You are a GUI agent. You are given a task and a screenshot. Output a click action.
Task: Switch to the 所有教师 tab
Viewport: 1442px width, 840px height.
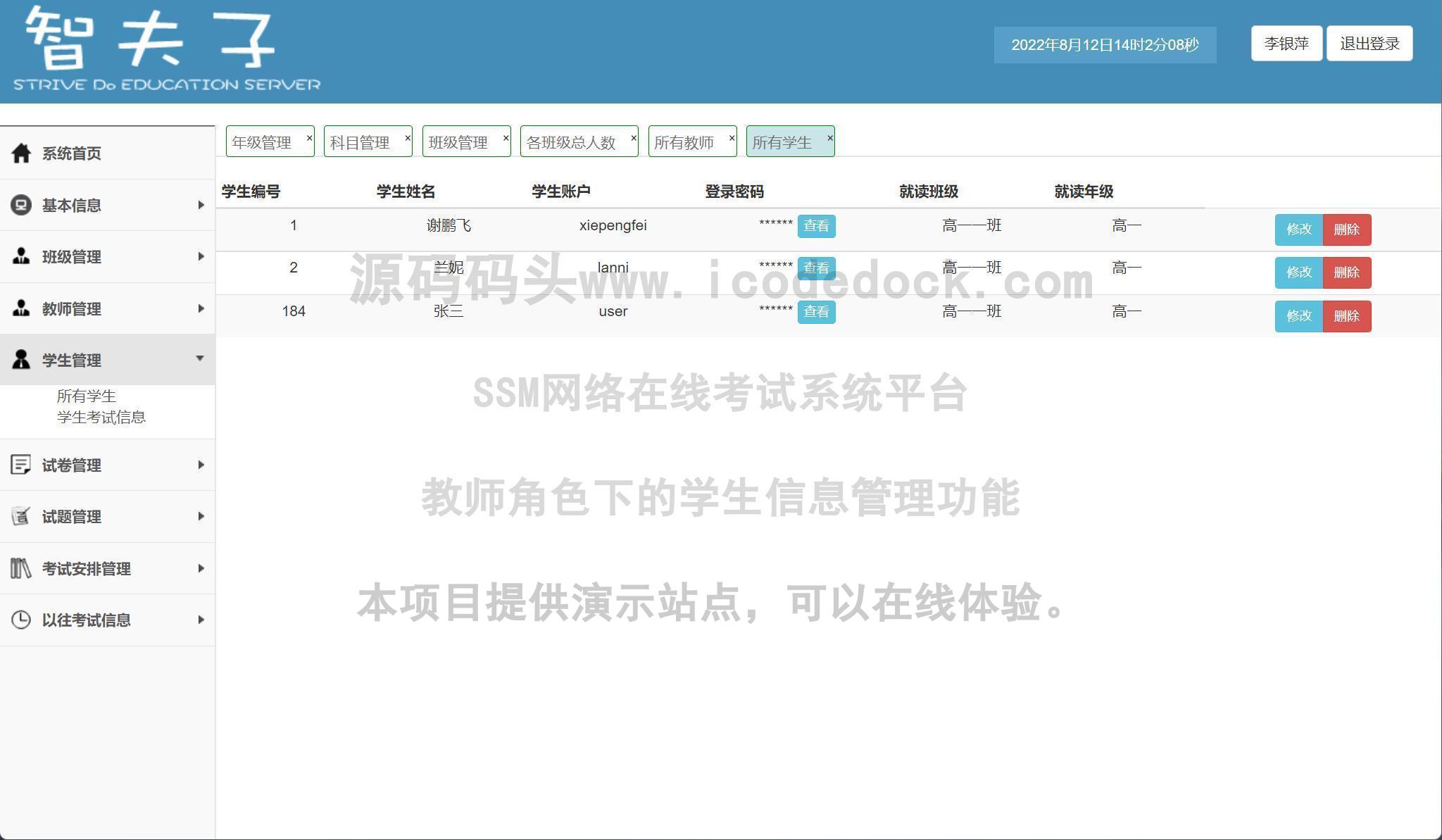pyautogui.click(x=684, y=142)
